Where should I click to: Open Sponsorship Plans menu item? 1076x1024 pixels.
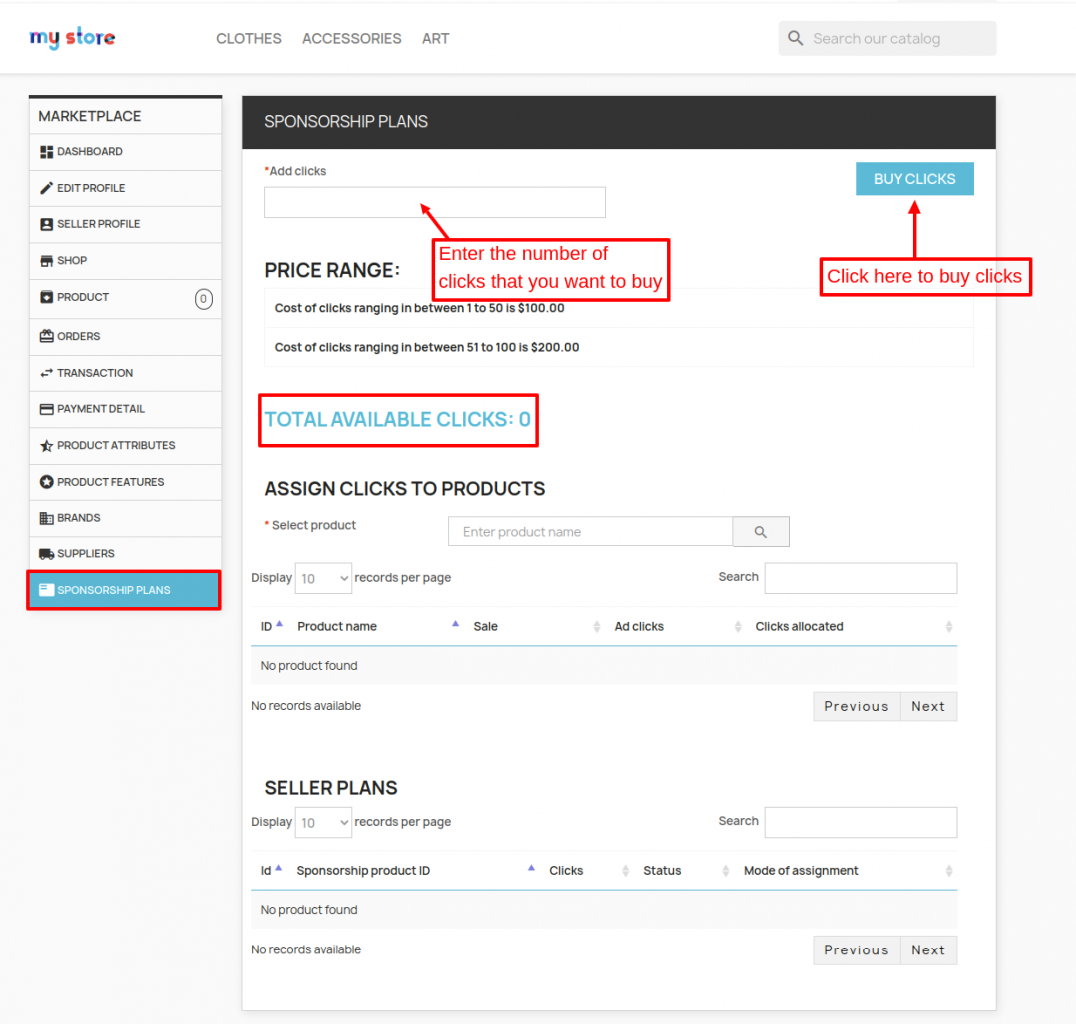coord(124,590)
